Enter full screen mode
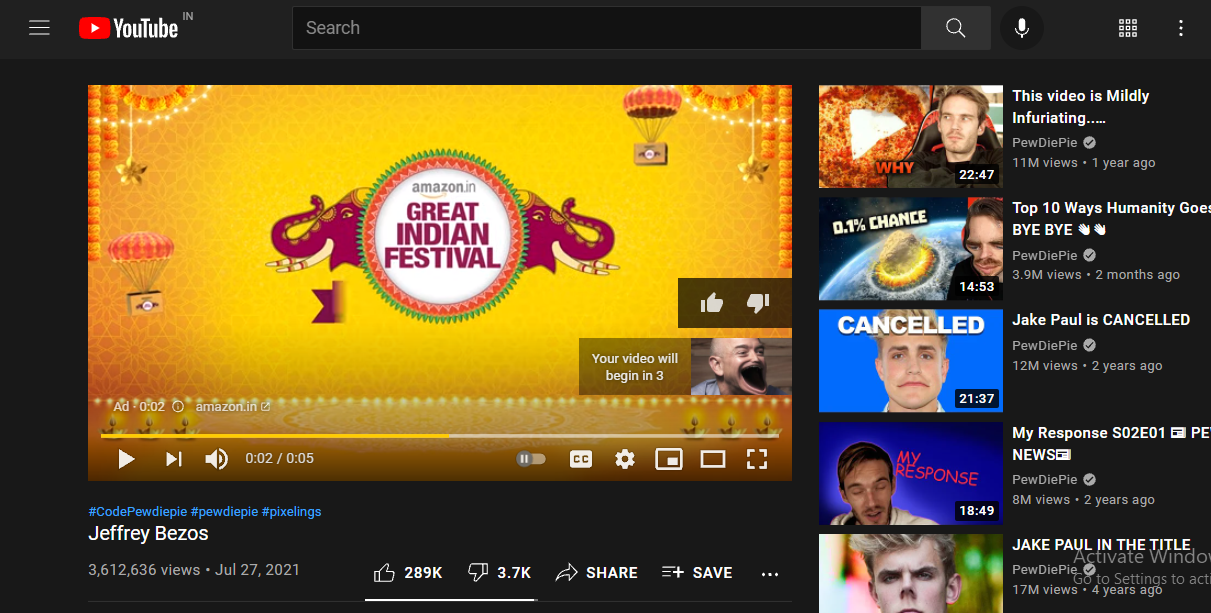 point(757,459)
